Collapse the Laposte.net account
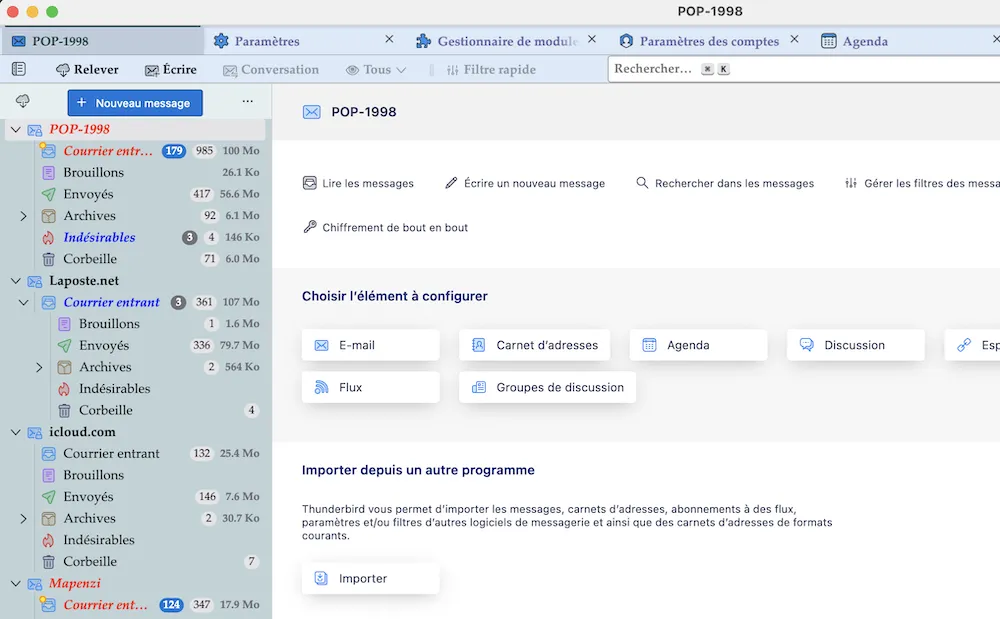Screen dimensions: 1000x619 (x=16, y=281)
